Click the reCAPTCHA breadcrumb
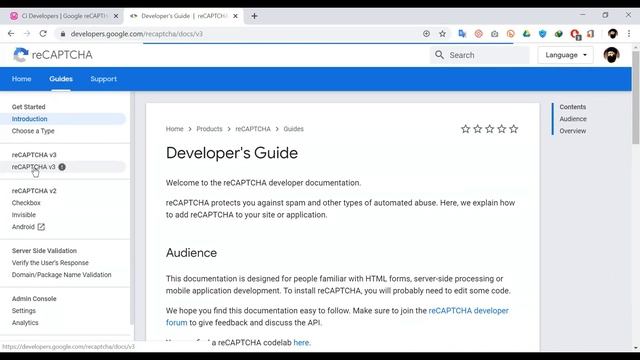Screen dimensions: 640x360 [253, 129]
